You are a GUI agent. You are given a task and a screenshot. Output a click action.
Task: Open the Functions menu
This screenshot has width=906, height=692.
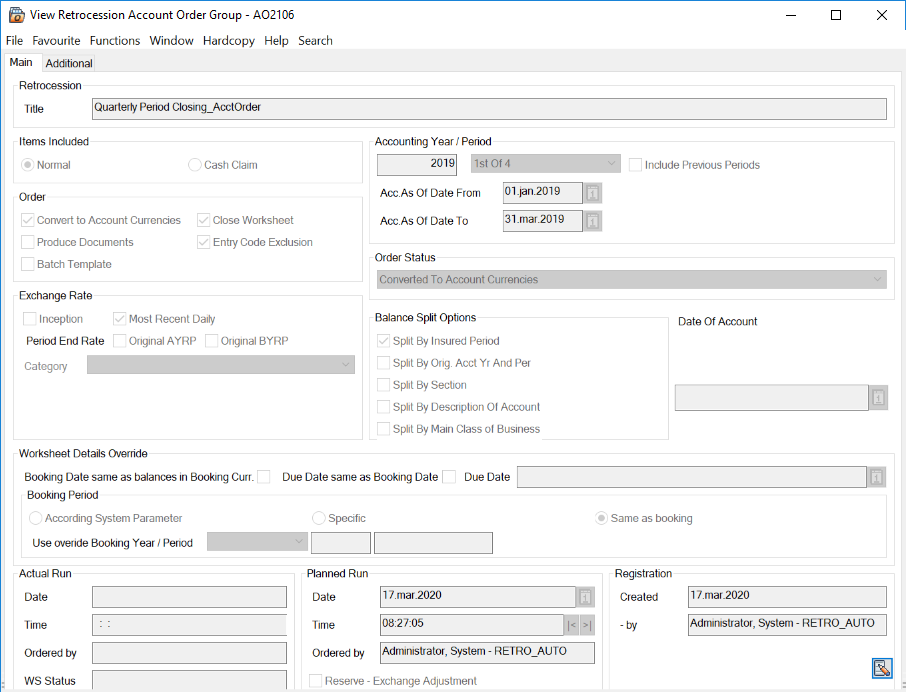pos(114,41)
